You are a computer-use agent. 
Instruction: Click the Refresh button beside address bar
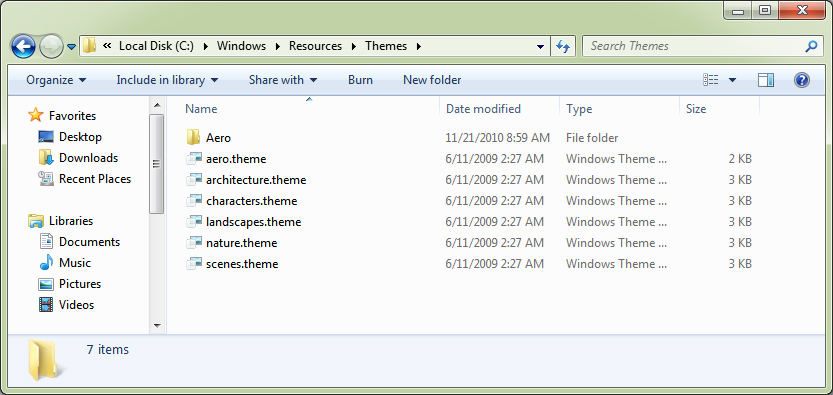563,47
